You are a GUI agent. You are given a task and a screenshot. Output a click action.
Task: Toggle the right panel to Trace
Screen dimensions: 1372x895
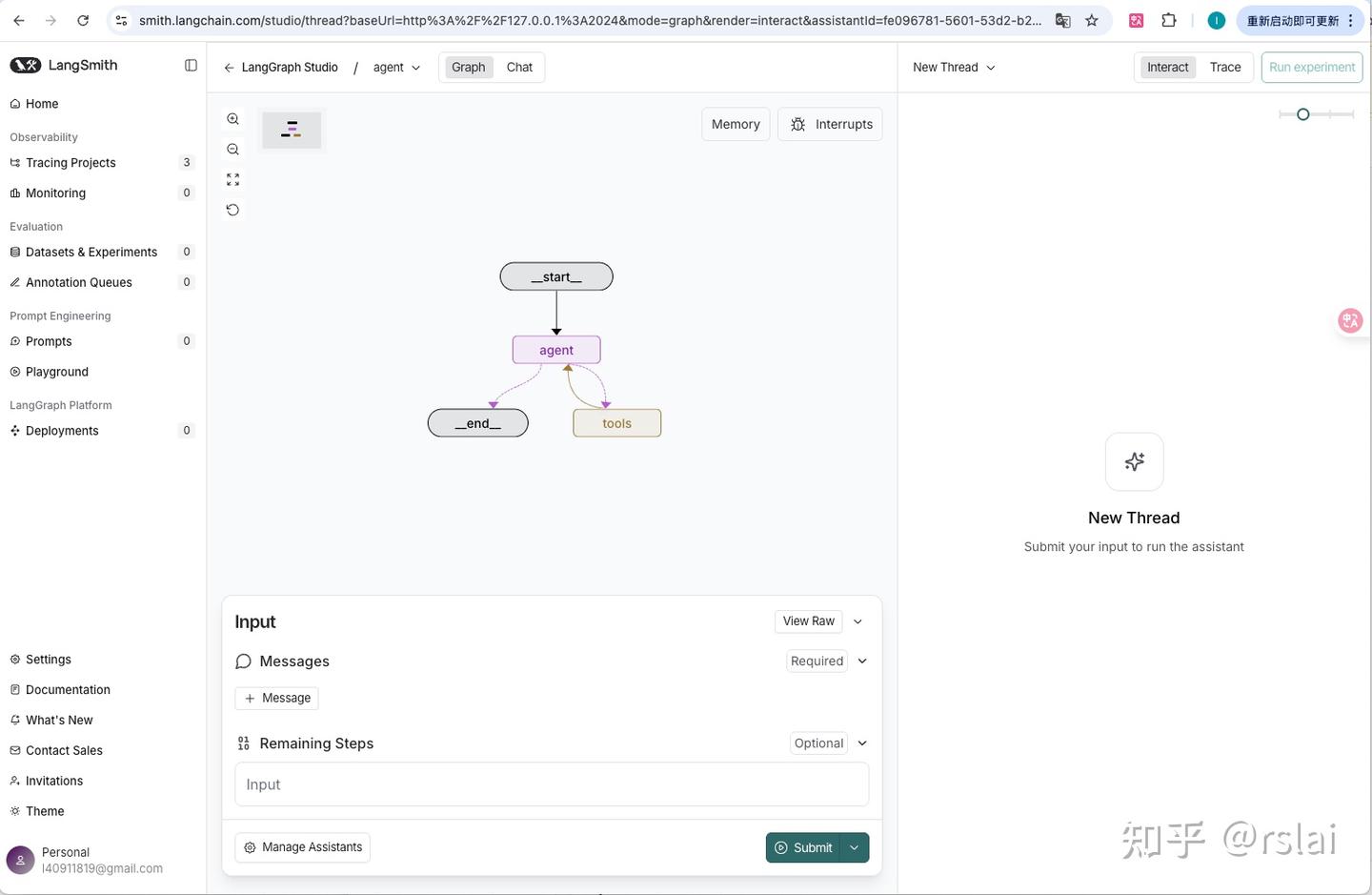pos(1224,67)
